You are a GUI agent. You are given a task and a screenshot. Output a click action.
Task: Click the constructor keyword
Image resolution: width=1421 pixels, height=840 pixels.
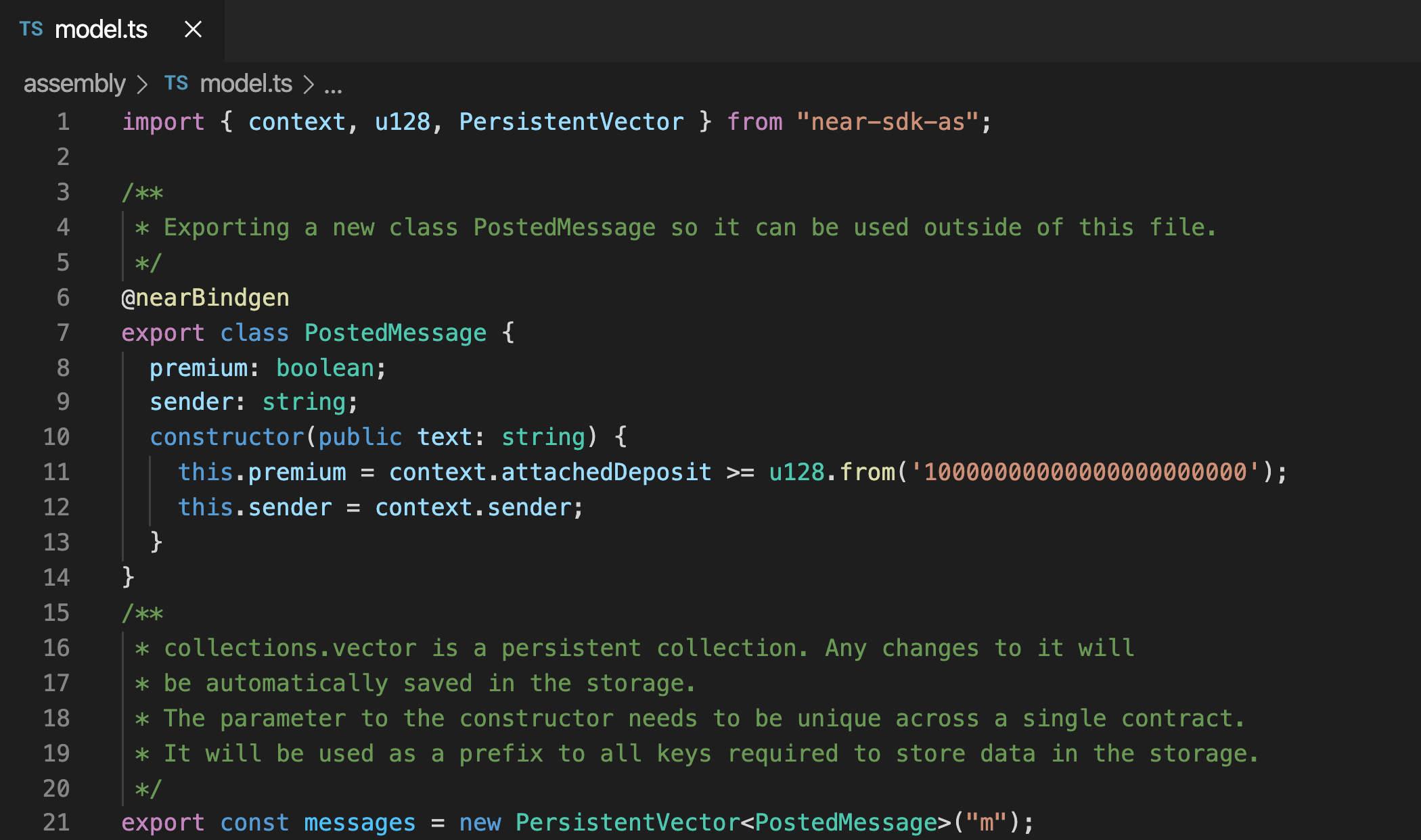click(x=227, y=437)
